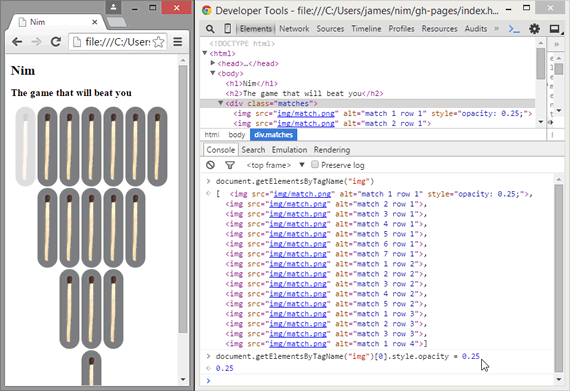
Task: Expand the head element node
Action: point(213,63)
